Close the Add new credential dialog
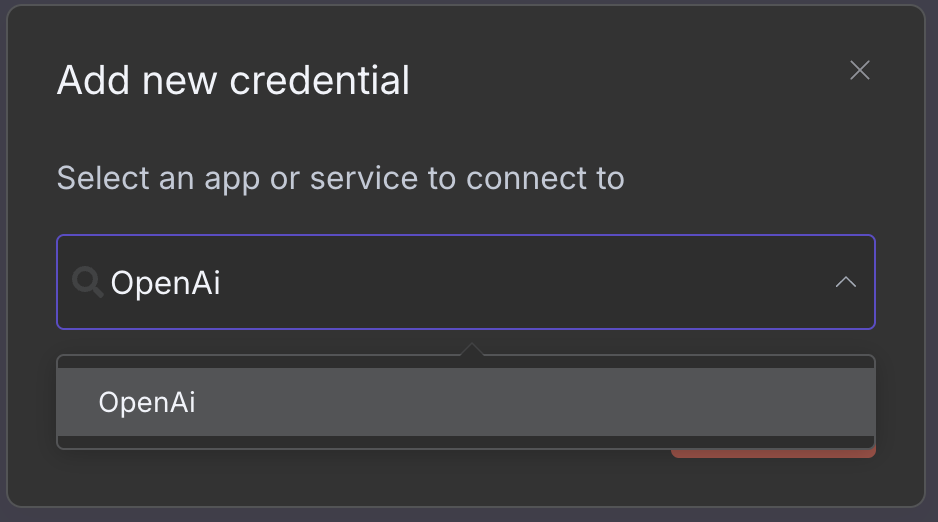This screenshot has width=938, height=522. click(860, 71)
